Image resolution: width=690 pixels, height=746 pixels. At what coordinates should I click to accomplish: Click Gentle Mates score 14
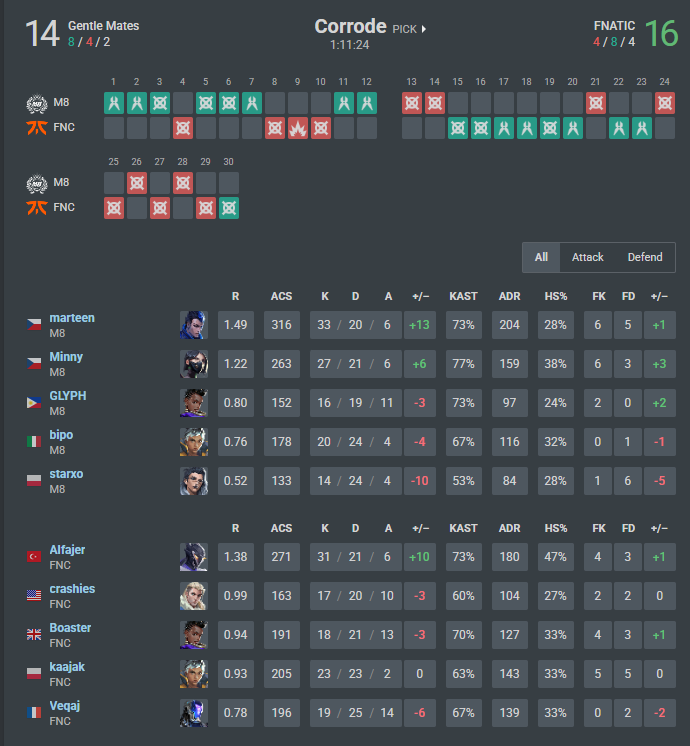pyautogui.click(x=42, y=34)
